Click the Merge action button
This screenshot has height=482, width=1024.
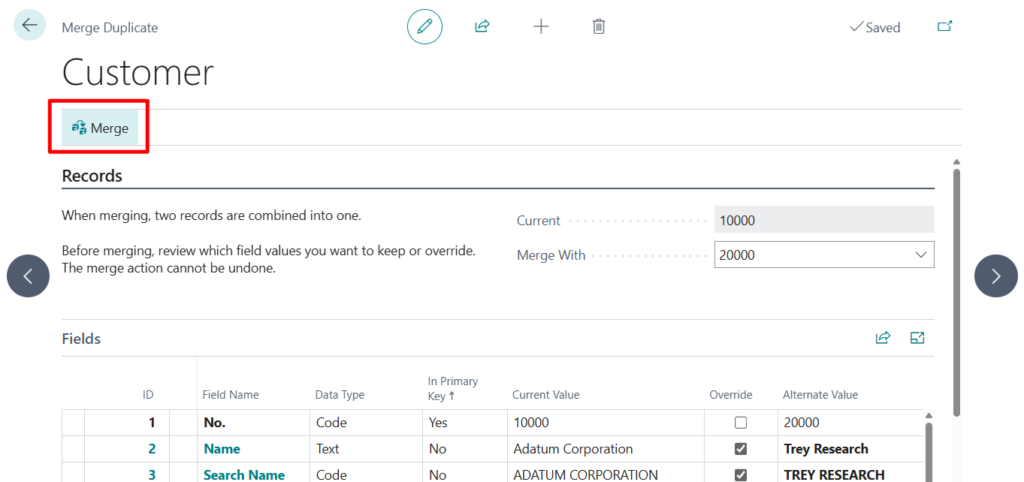100,128
